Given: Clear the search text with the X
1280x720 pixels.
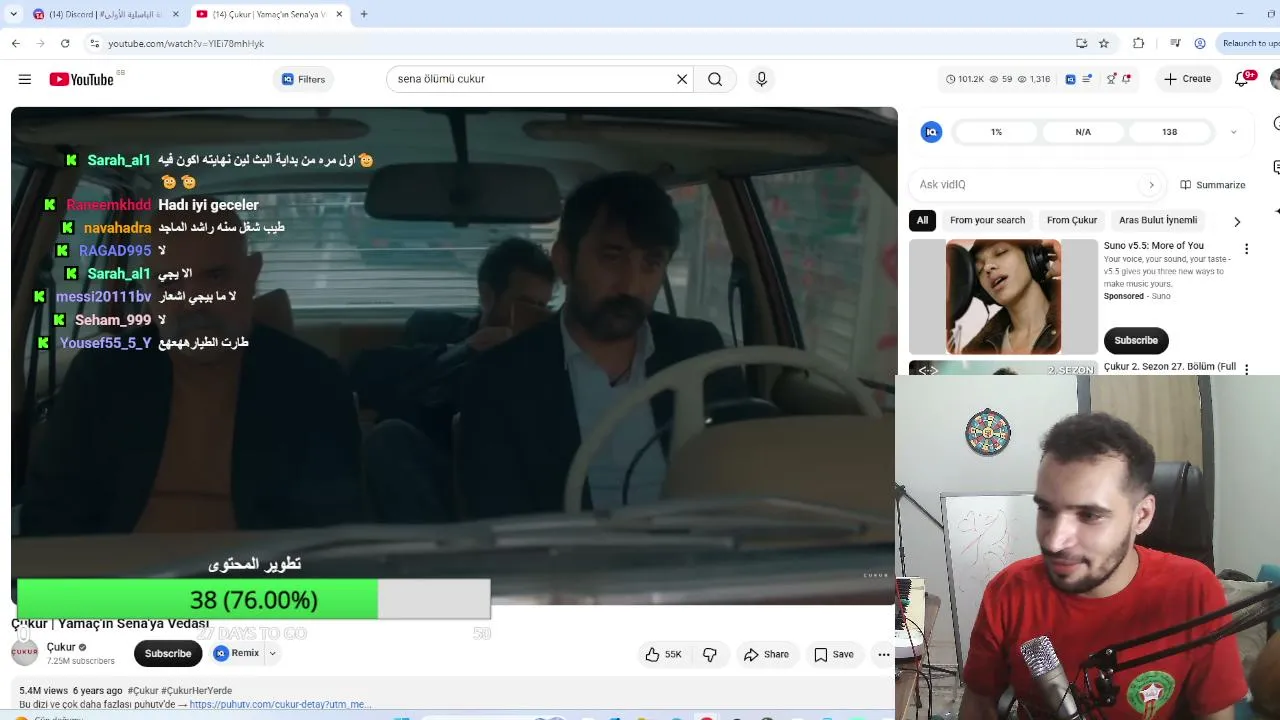Looking at the screenshot, I should 682,79.
